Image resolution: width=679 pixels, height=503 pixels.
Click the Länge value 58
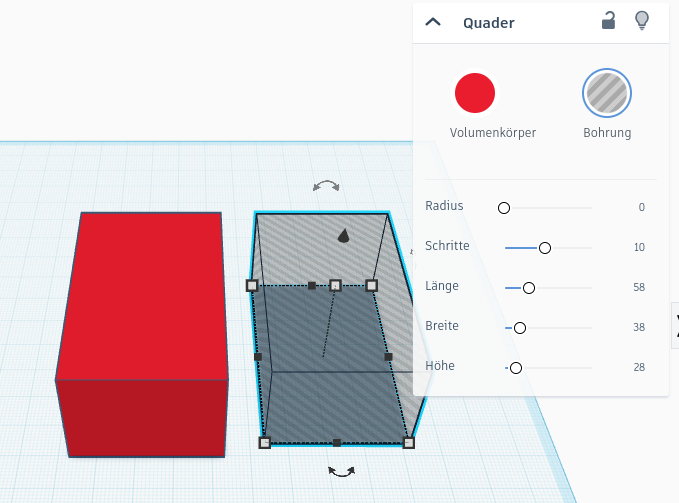click(x=639, y=287)
